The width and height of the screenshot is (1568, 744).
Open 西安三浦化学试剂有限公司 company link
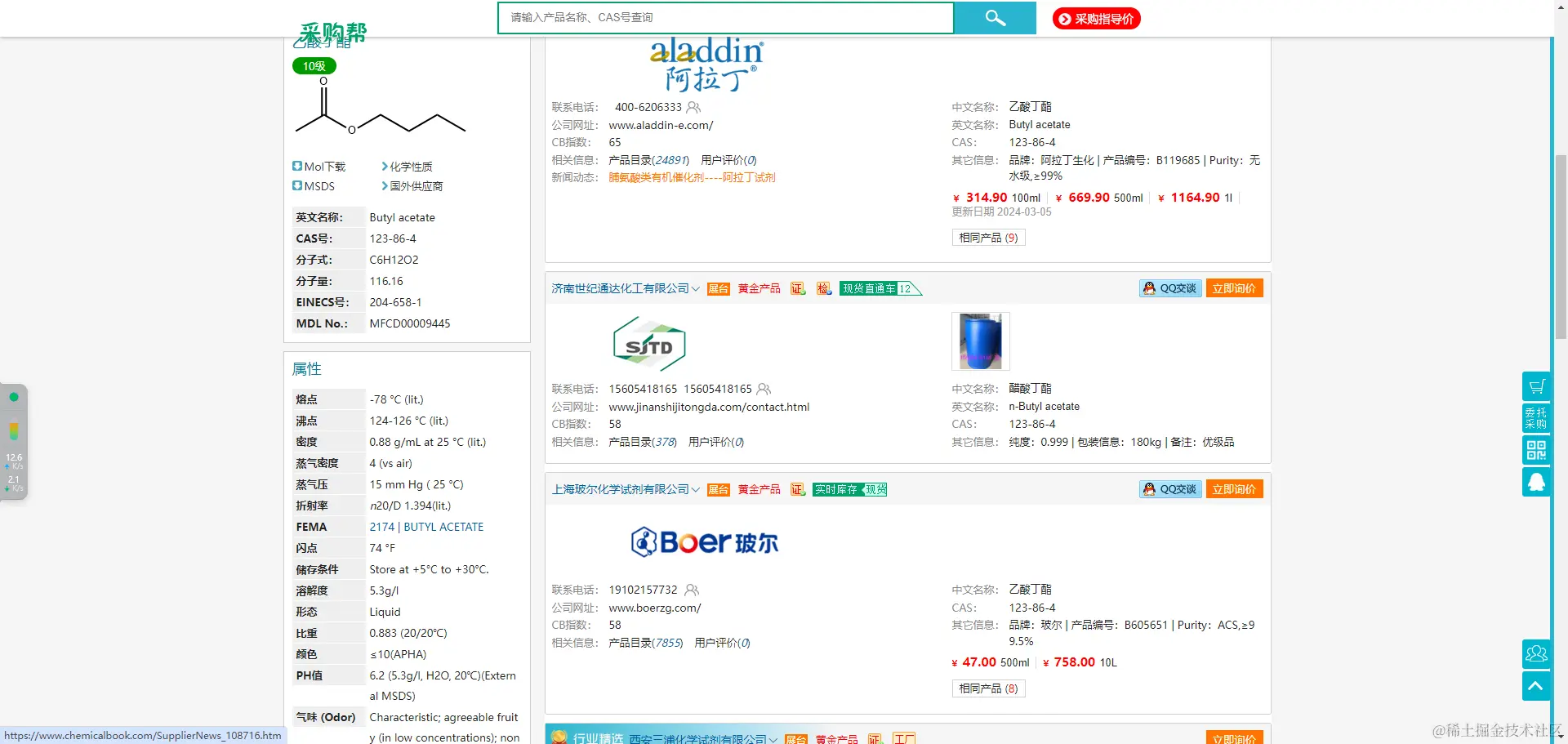[697, 738]
